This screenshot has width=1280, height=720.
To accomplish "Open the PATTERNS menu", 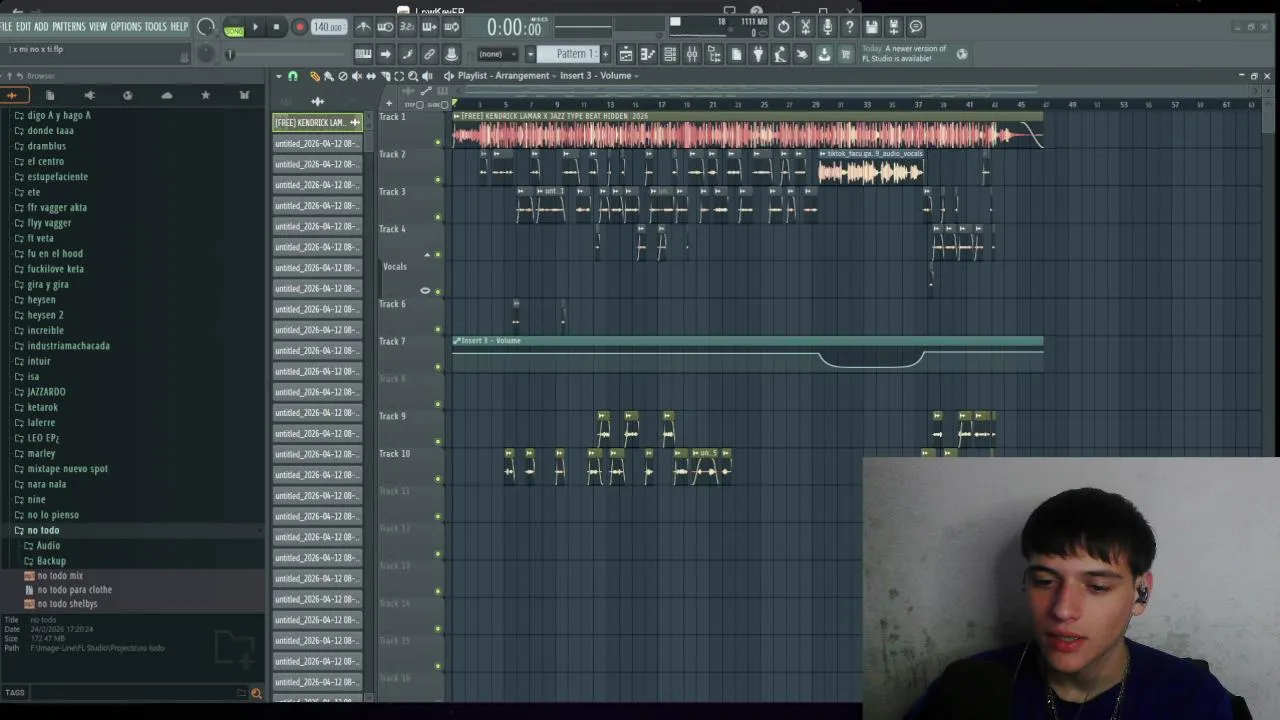I will point(69,27).
